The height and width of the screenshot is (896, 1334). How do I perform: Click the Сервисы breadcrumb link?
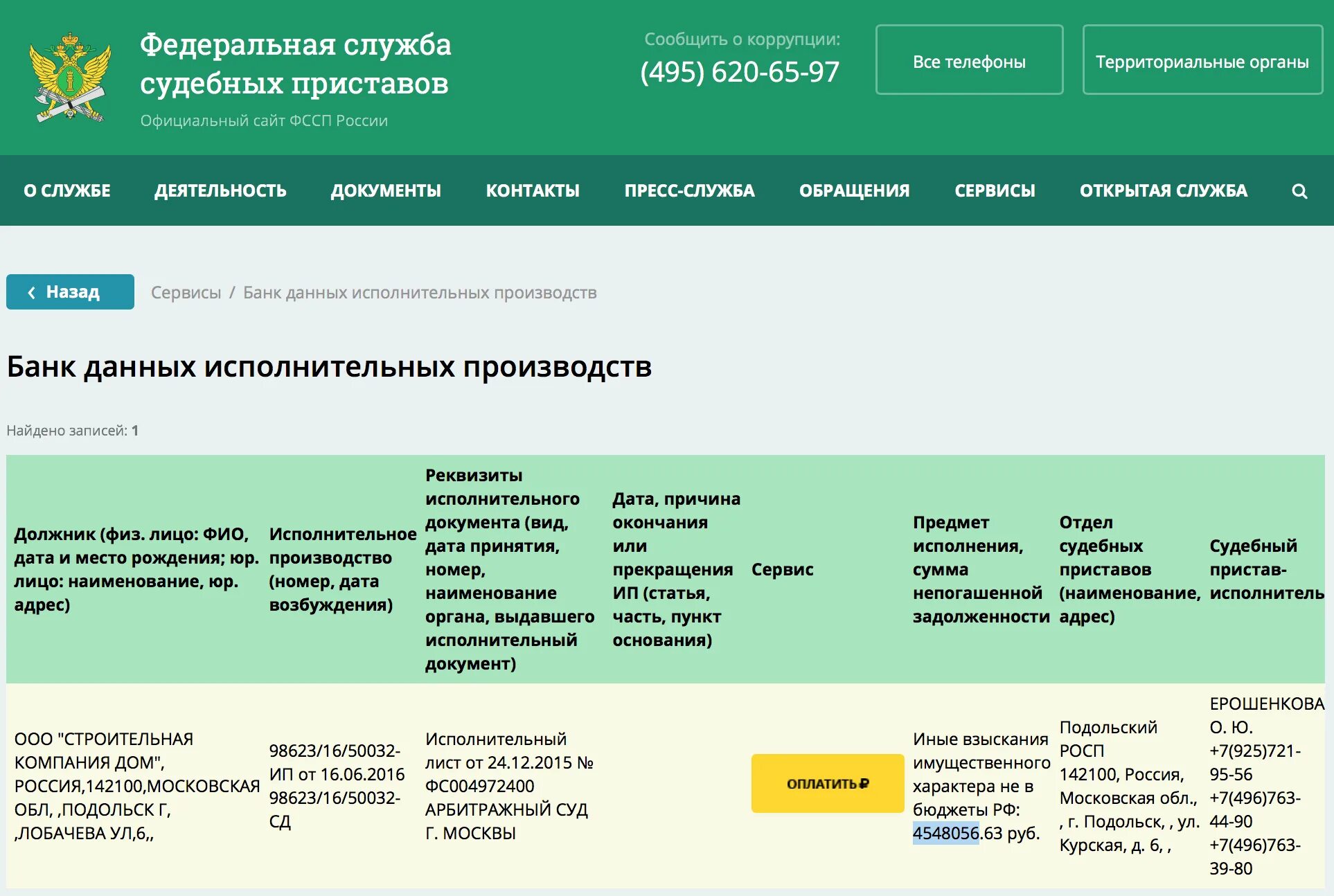[186, 293]
